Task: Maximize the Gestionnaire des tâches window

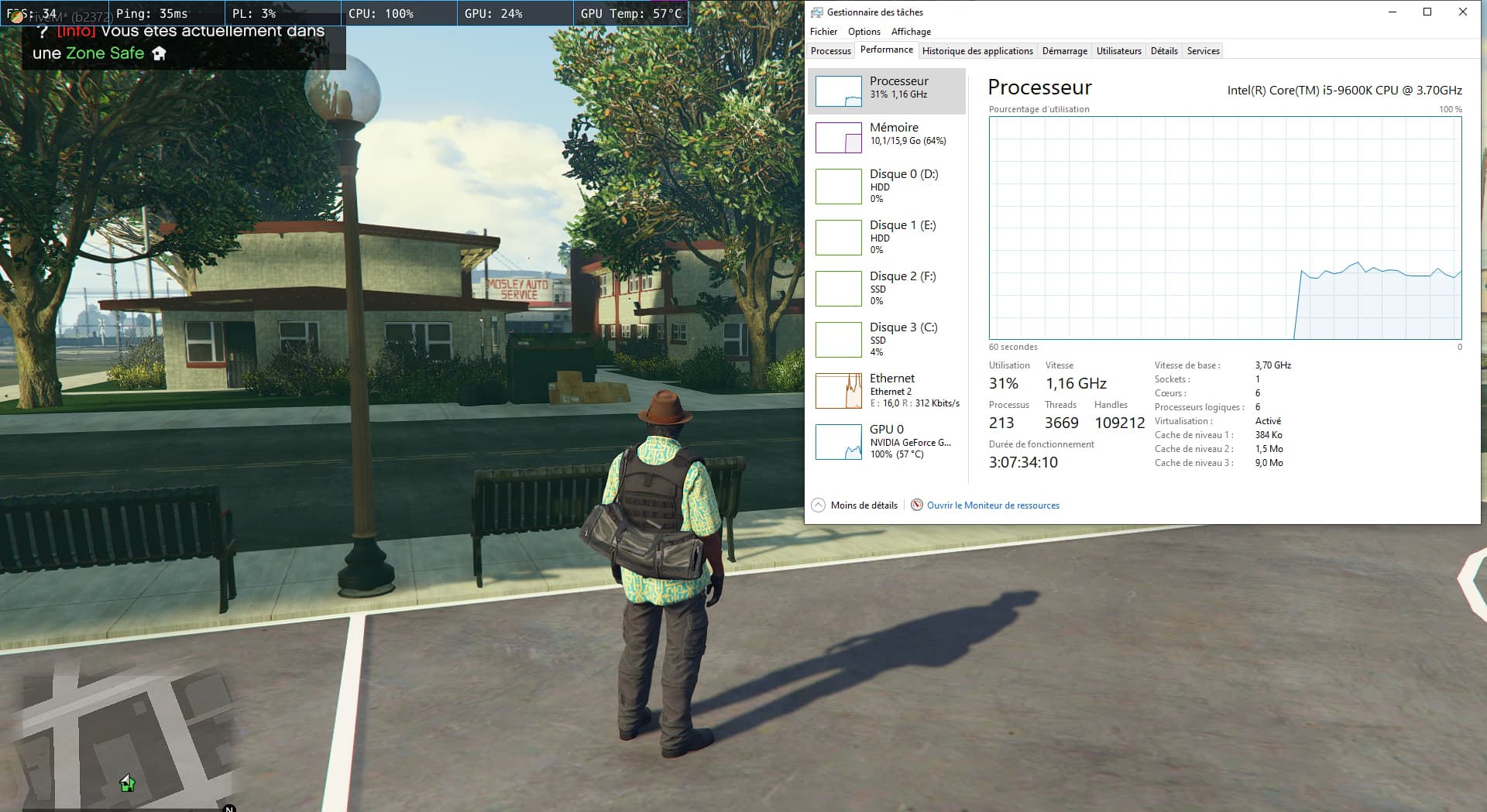Action: [1427, 12]
